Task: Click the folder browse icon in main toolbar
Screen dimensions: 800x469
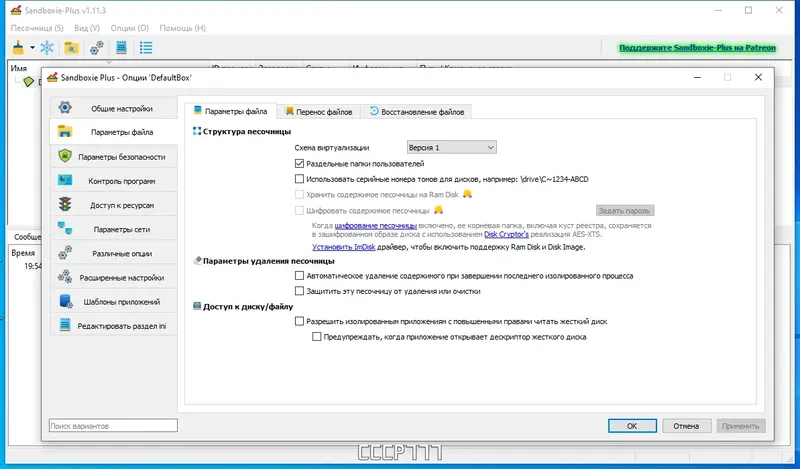Action: tap(71, 47)
